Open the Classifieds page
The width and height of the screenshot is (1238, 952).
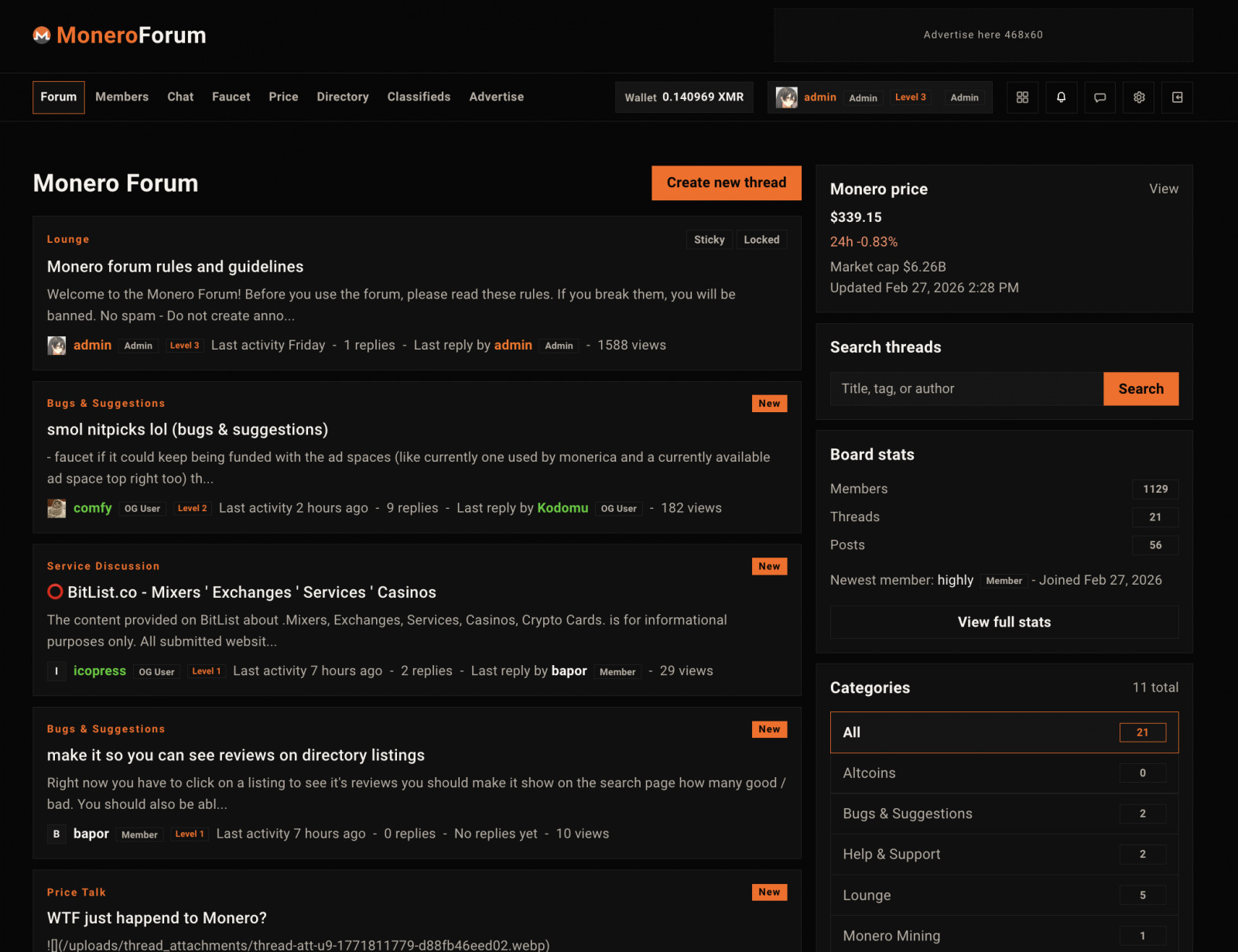click(419, 97)
